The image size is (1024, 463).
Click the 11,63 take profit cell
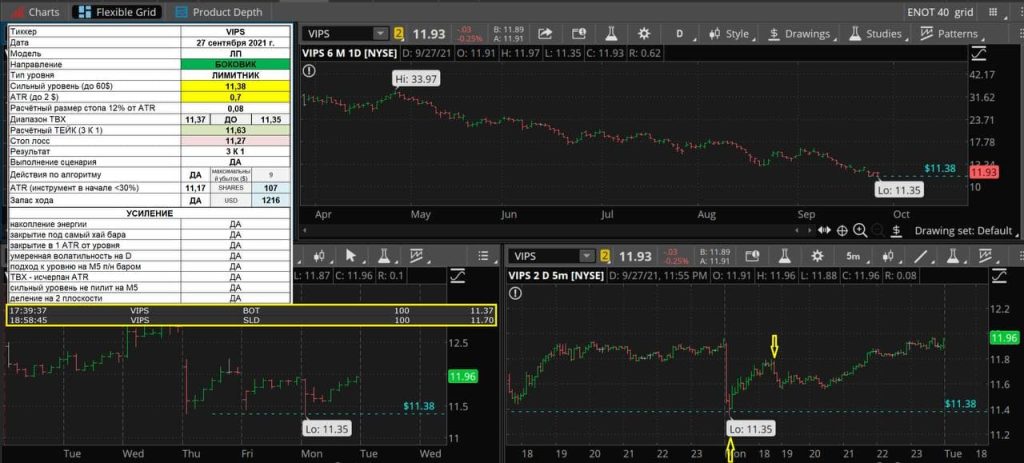[x=236, y=131]
